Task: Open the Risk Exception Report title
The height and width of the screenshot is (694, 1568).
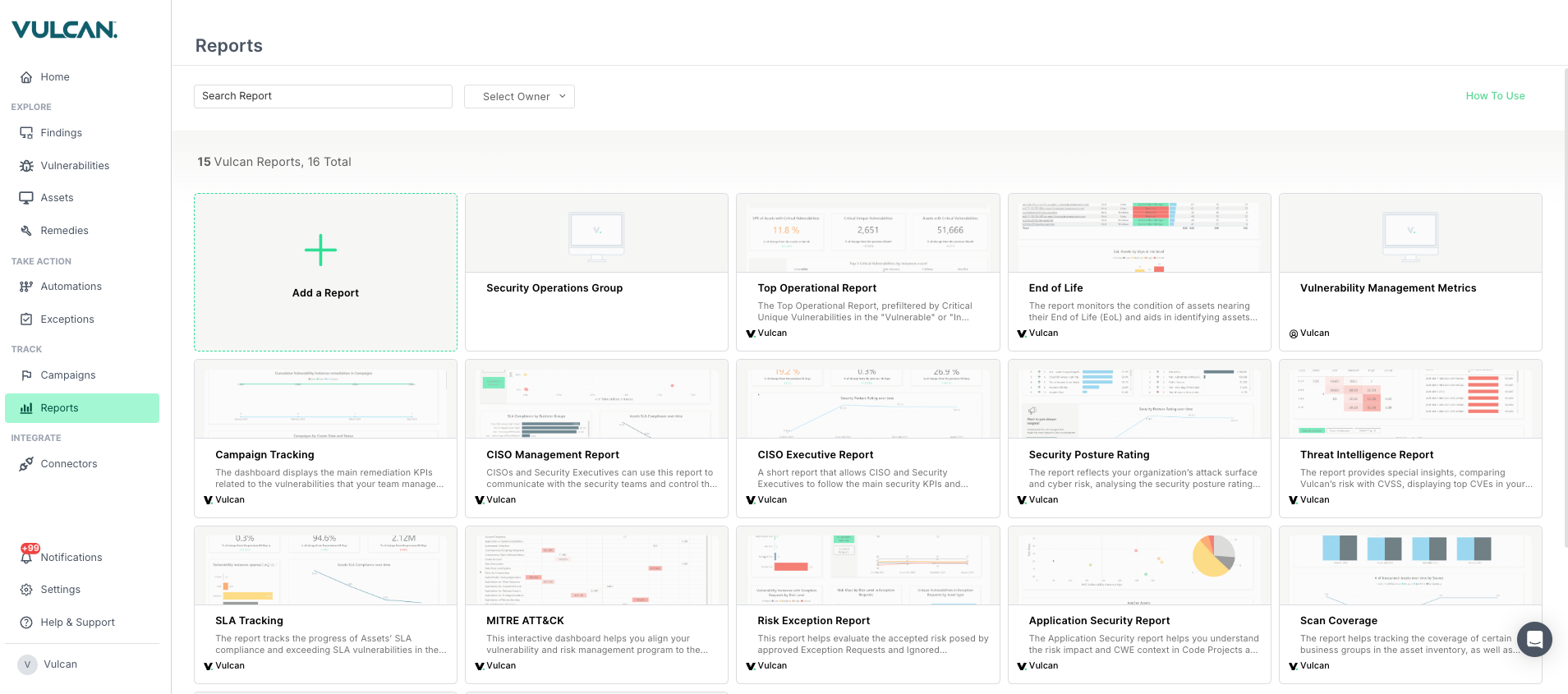Action: pyautogui.click(x=813, y=621)
